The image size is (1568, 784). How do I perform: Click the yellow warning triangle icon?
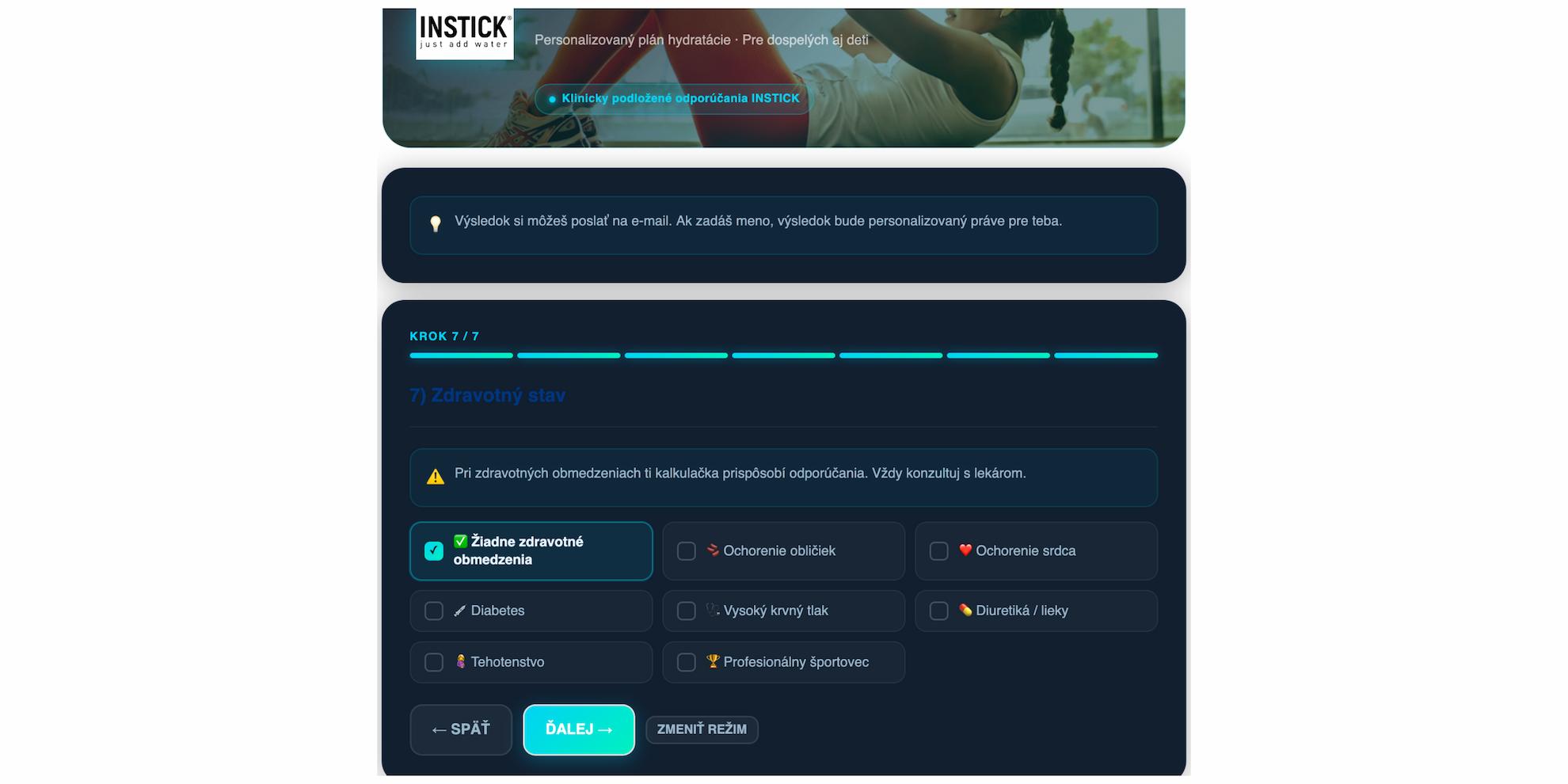click(436, 477)
